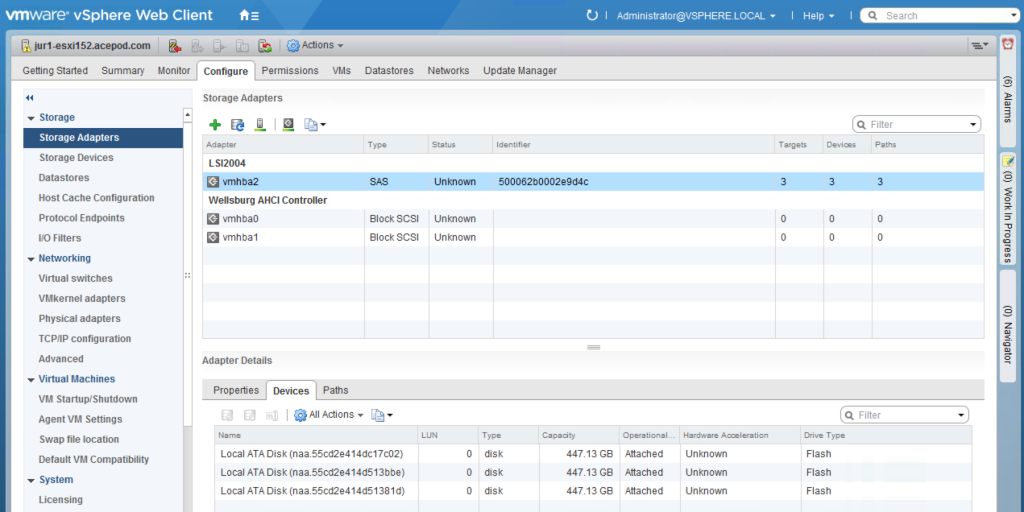
Task: Collapse the Storage section
Action: [x=31, y=118]
